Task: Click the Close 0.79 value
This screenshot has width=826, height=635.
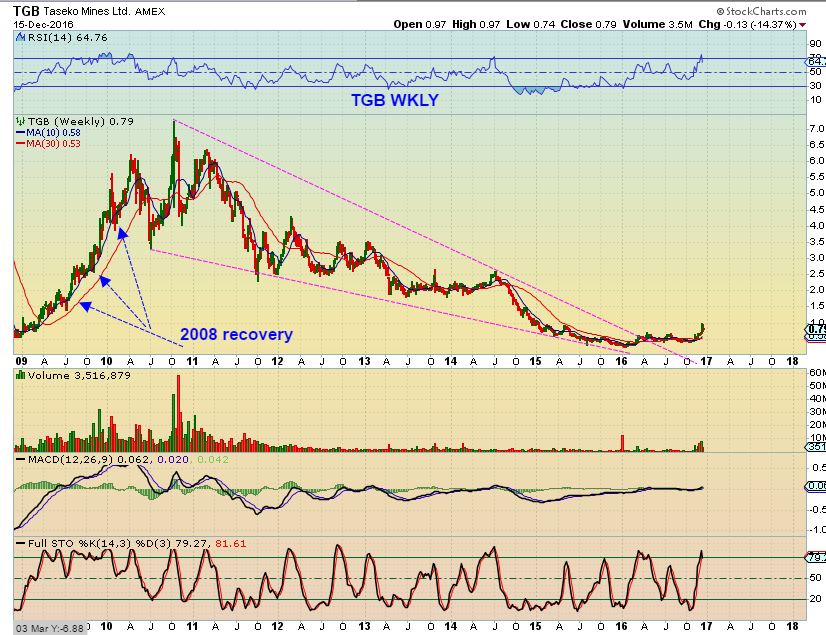Action: click(588, 24)
